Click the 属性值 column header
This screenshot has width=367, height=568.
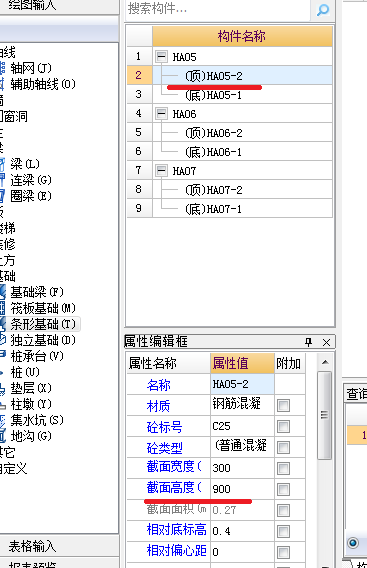click(242, 363)
